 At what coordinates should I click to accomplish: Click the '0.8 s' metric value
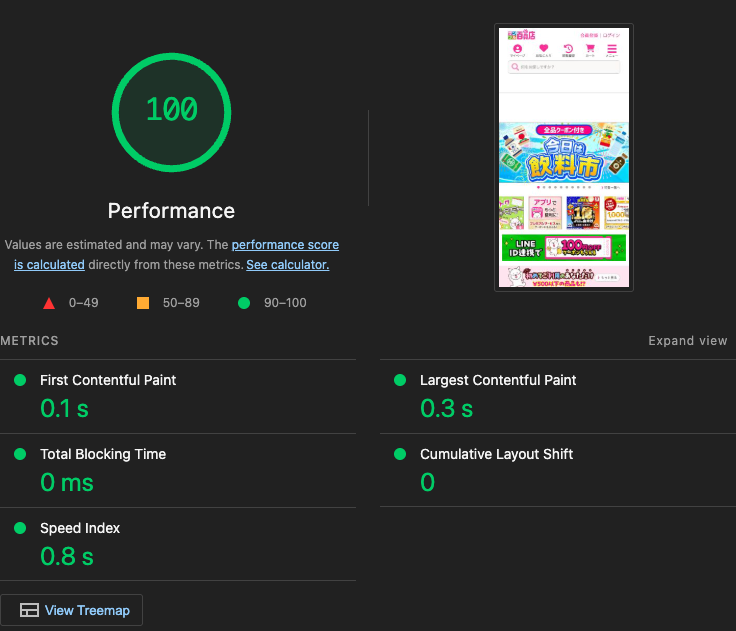coord(67,556)
